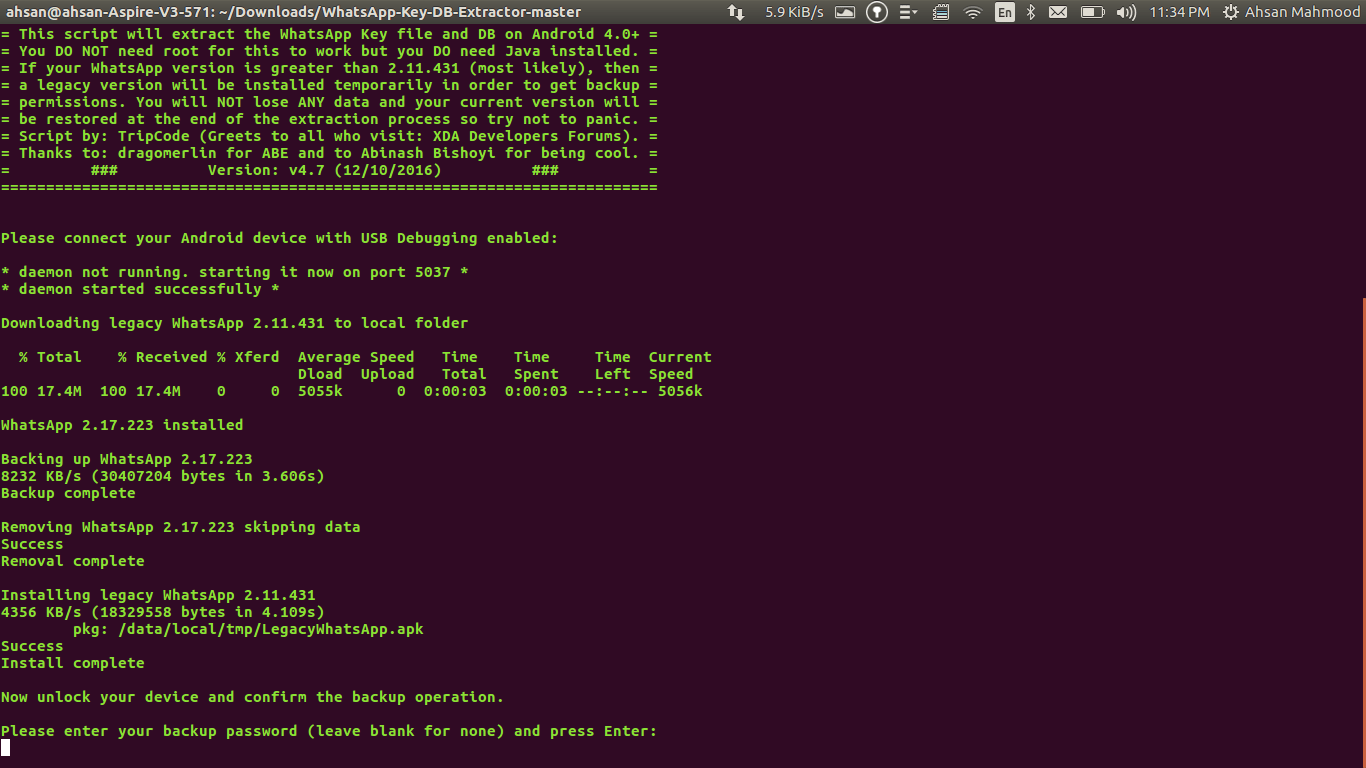Click "Please connect your Android device" line
This screenshot has height=768, width=1366.
280,238
